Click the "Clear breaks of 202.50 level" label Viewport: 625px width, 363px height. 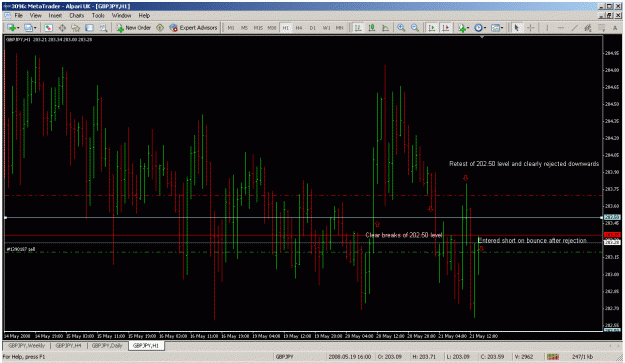(x=404, y=235)
